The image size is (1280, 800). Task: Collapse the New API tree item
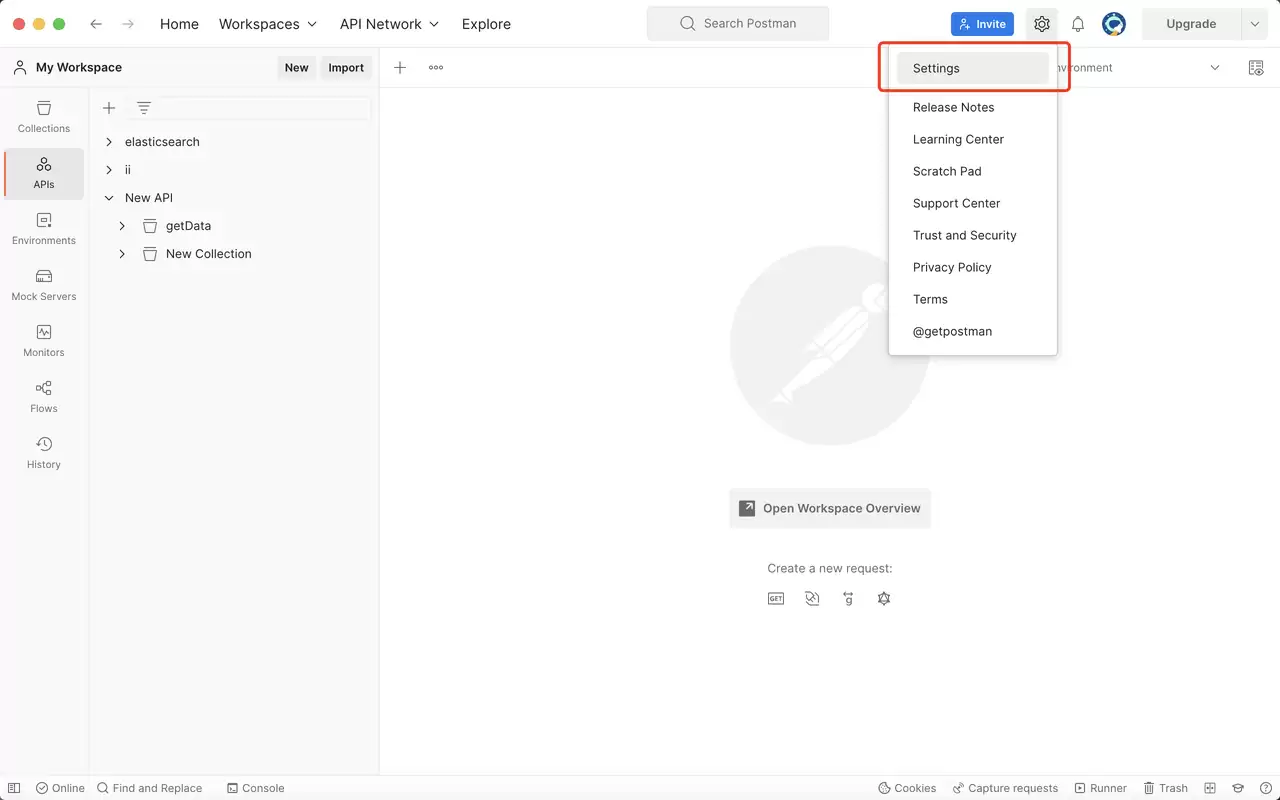109,198
